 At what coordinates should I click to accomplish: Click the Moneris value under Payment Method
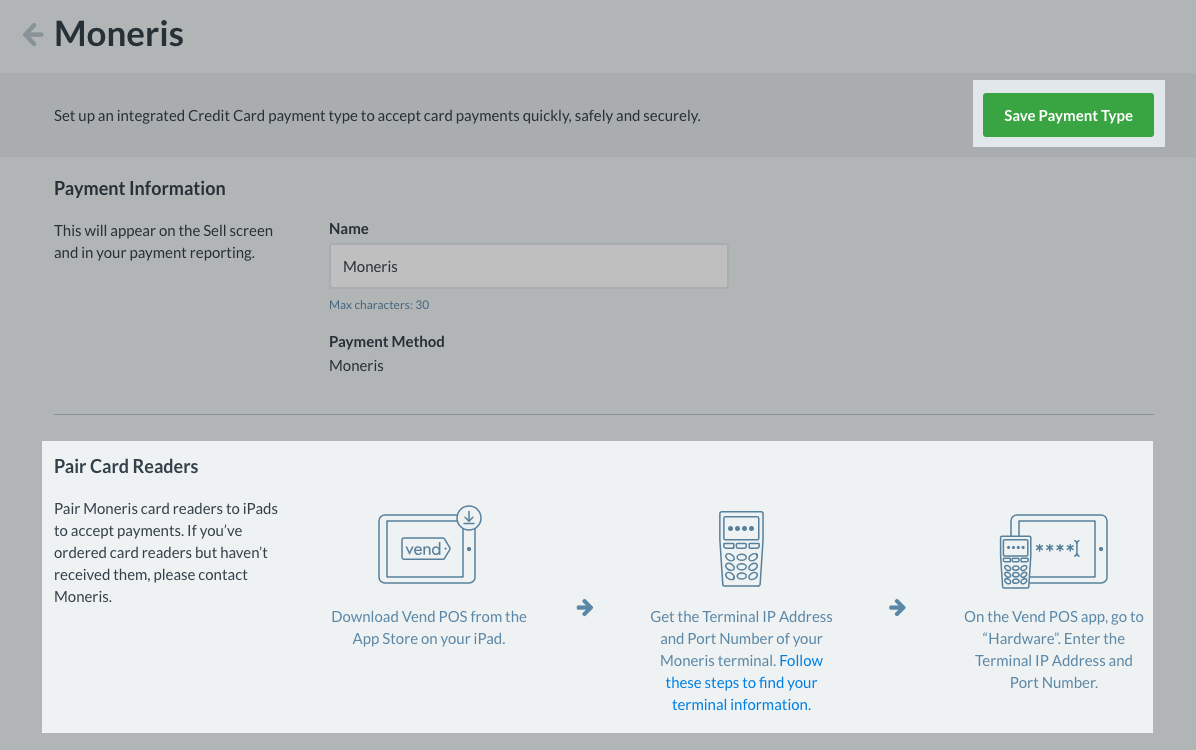coord(356,365)
